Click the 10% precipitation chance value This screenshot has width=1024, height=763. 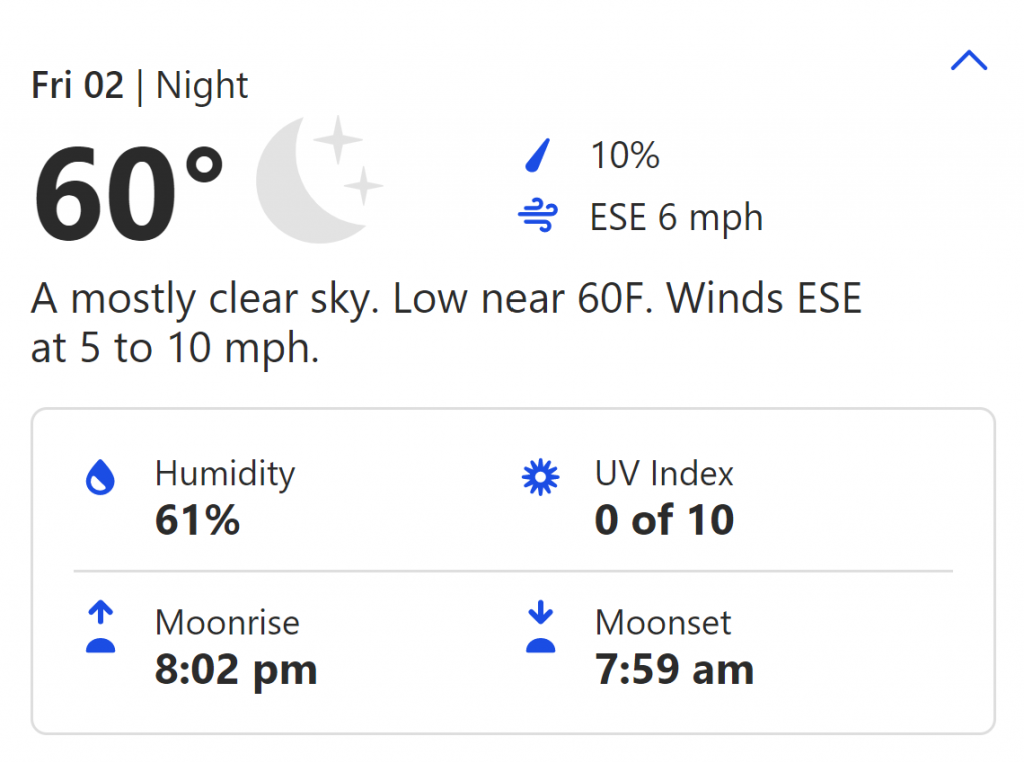click(625, 155)
